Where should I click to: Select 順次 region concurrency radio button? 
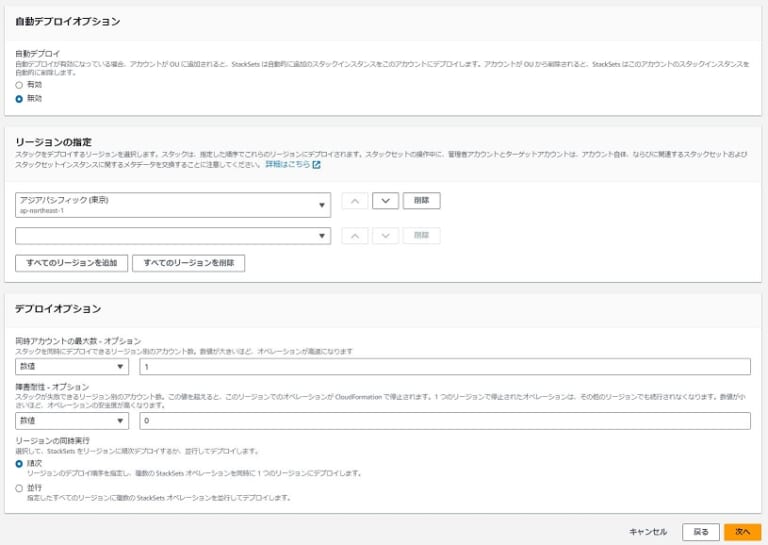tap(19, 464)
